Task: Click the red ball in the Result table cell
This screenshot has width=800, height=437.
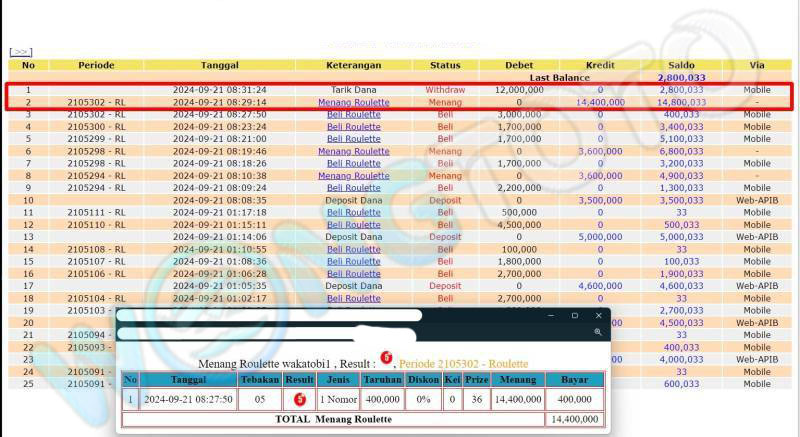Action: point(298,399)
